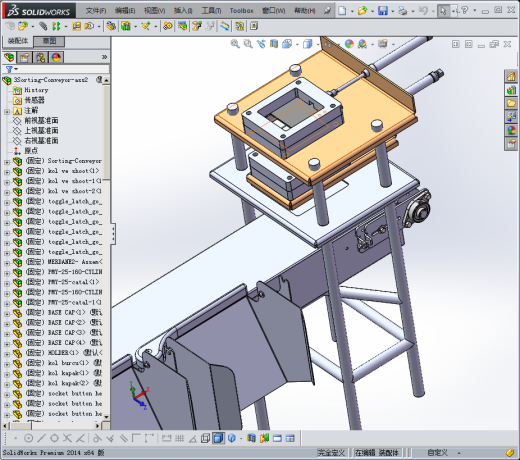Click Apply Scene icon

point(362,44)
